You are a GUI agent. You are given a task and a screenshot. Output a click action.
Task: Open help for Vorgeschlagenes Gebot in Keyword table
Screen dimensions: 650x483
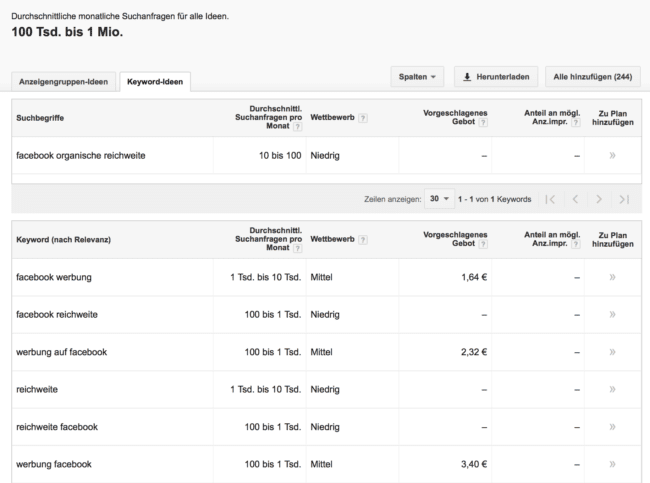pos(483,244)
